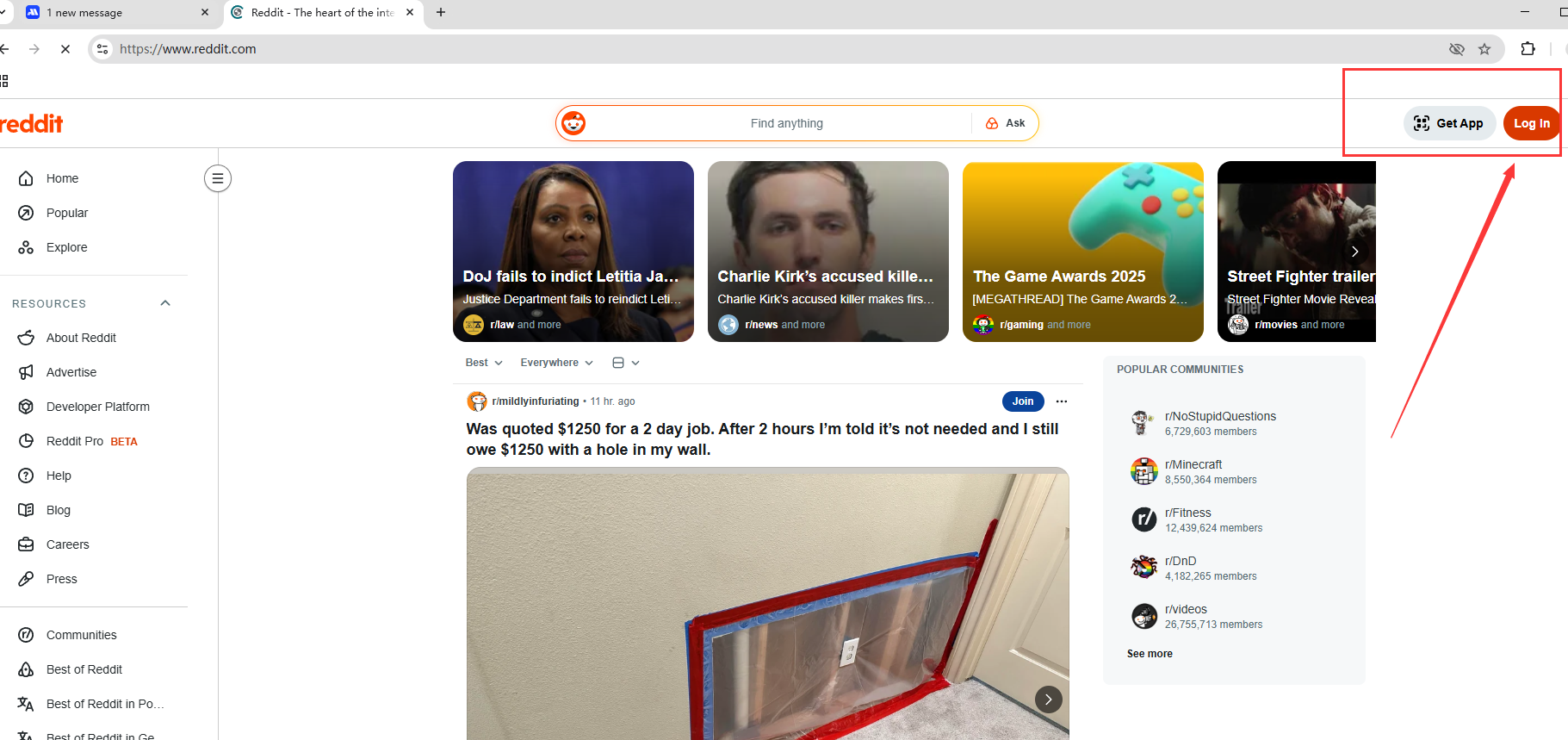
Task: Open The Game Awards 2025 card
Action: point(1082,252)
